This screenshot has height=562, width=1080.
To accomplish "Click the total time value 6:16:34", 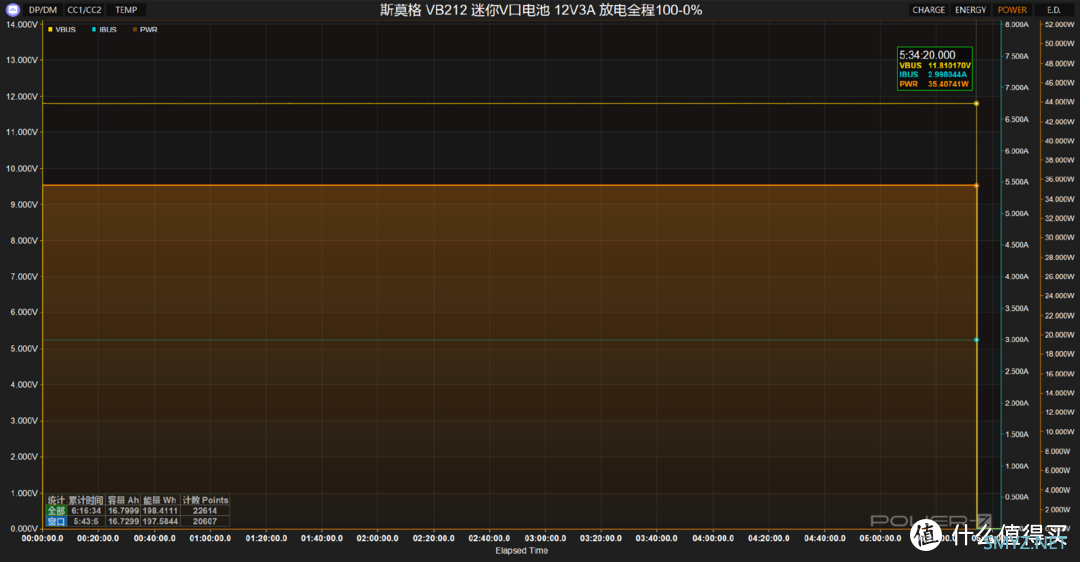I will (x=86, y=511).
